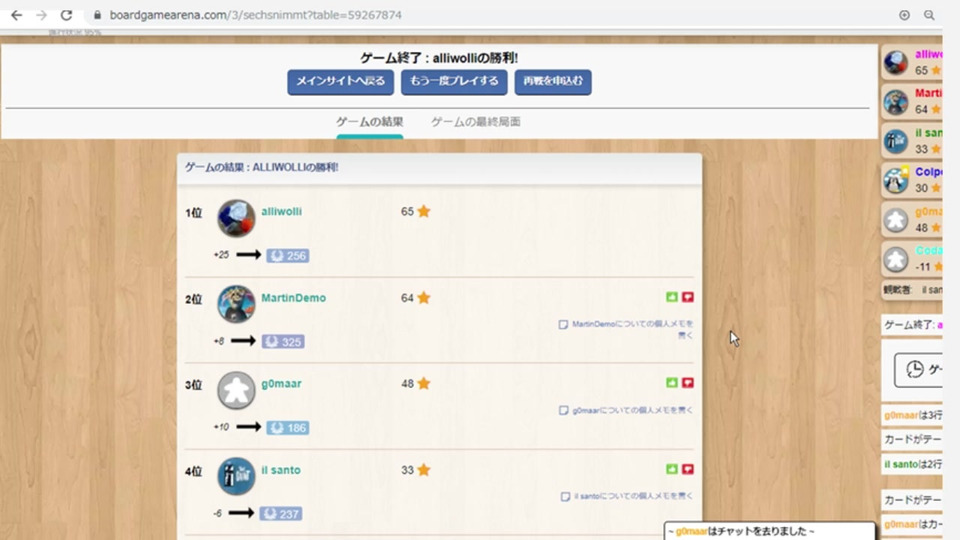
Task: Click ゲーム終了 log entry in side panel
Action: (912, 325)
